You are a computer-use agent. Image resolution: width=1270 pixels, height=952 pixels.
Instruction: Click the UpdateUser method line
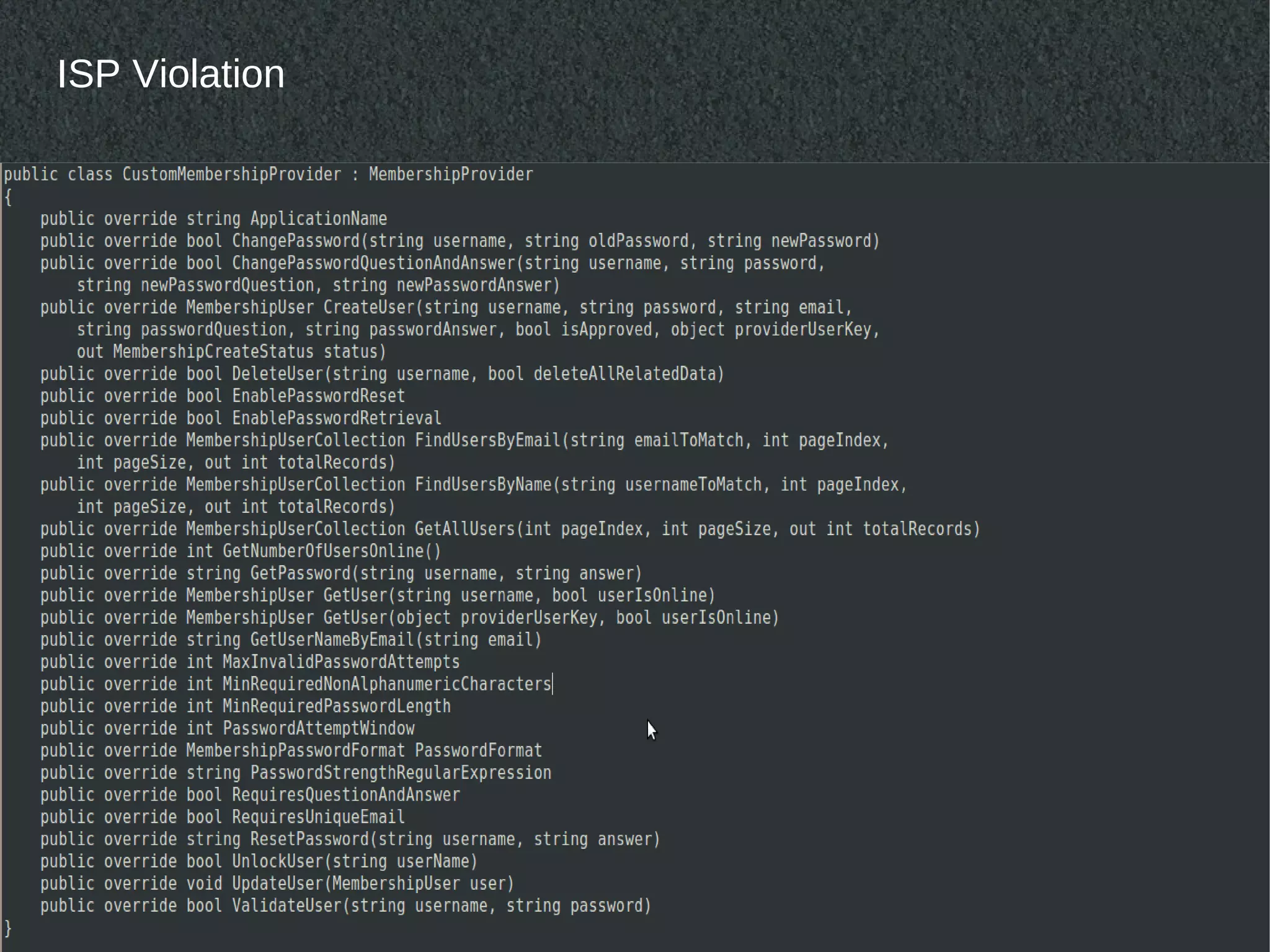[x=277, y=884]
